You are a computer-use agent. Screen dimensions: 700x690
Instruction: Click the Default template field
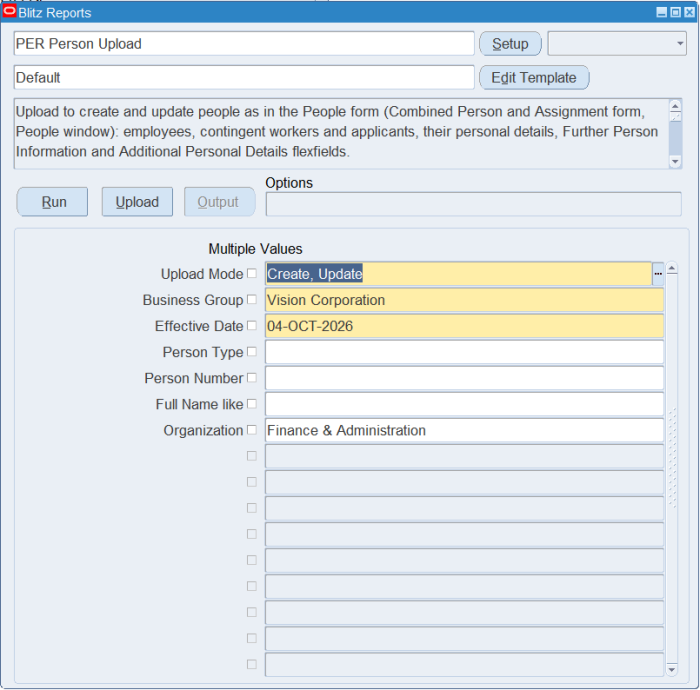(x=244, y=78)
